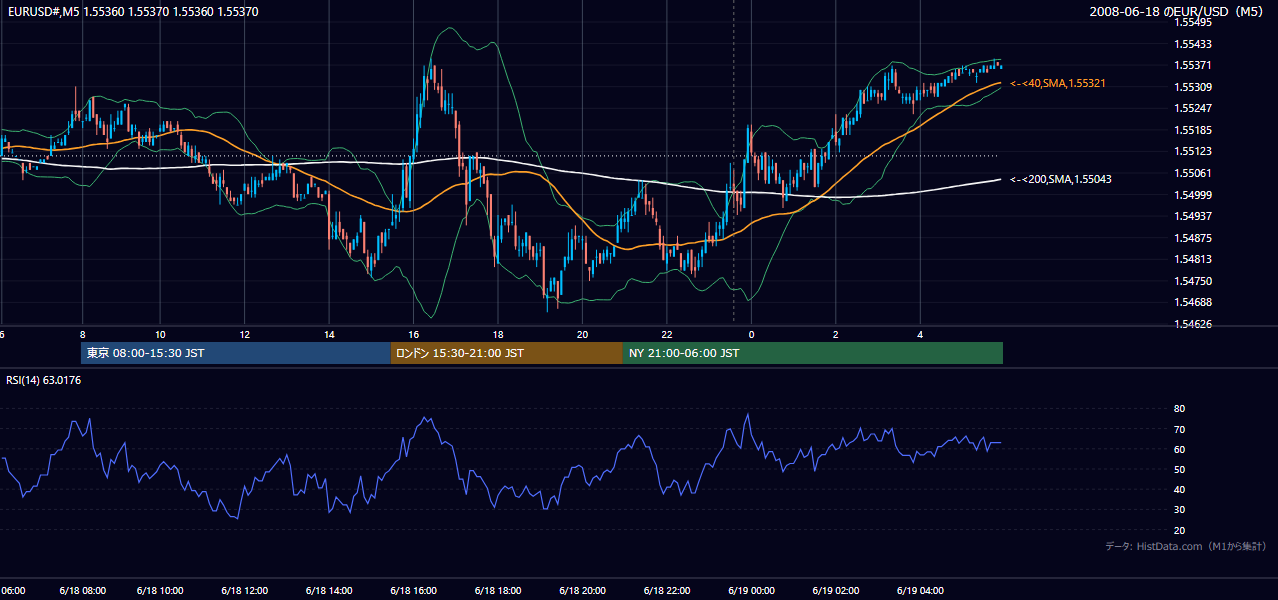Image resolution: width=1278 pixels, height=600 pixels.
Task: Click the 1.55433 price axis label
Action: [x=1192, y=44]
